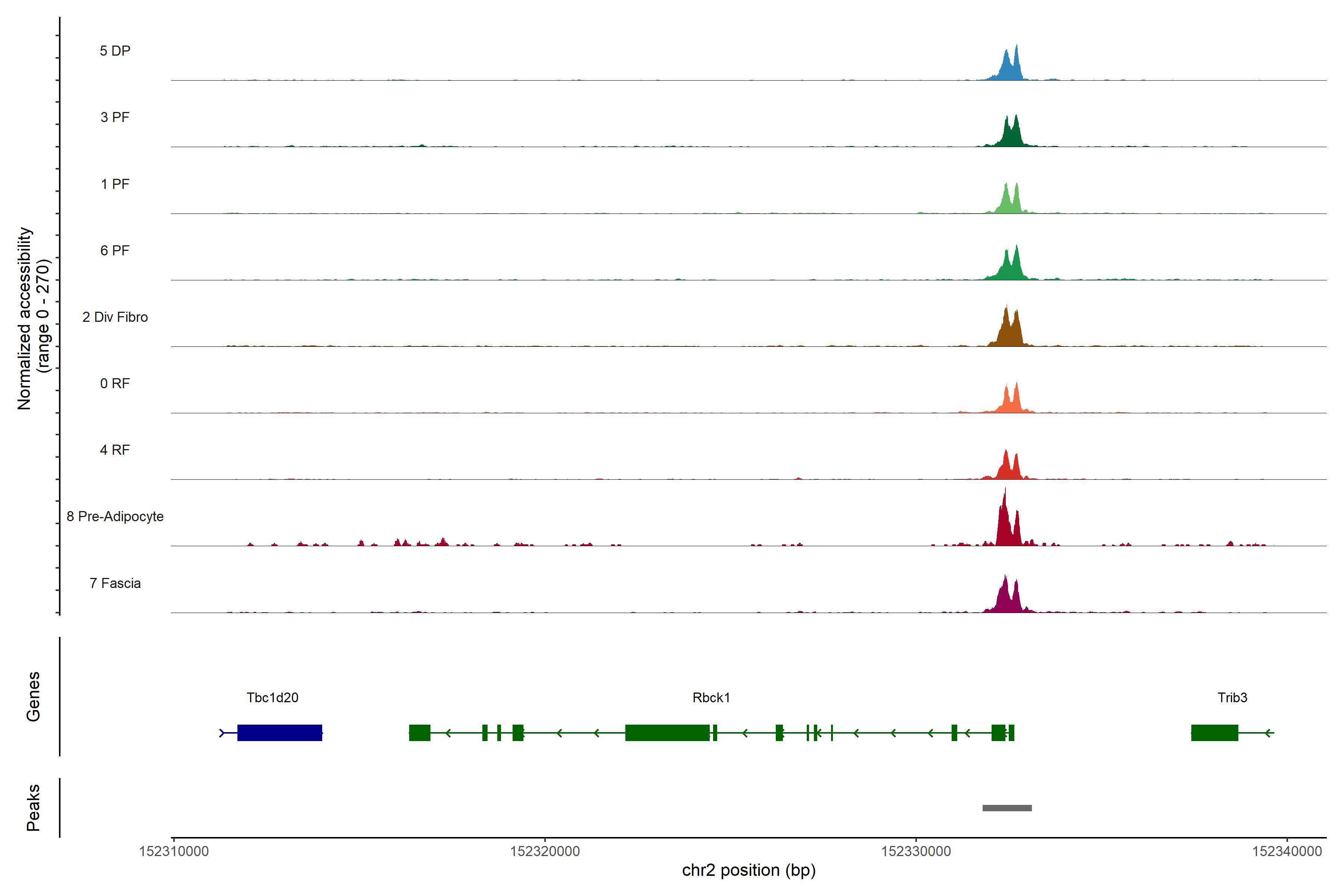The image size is (1344, 896).
Task: Click the gray bar in Peaks track
Action: pyautogui.click(x=1007, y=808)
